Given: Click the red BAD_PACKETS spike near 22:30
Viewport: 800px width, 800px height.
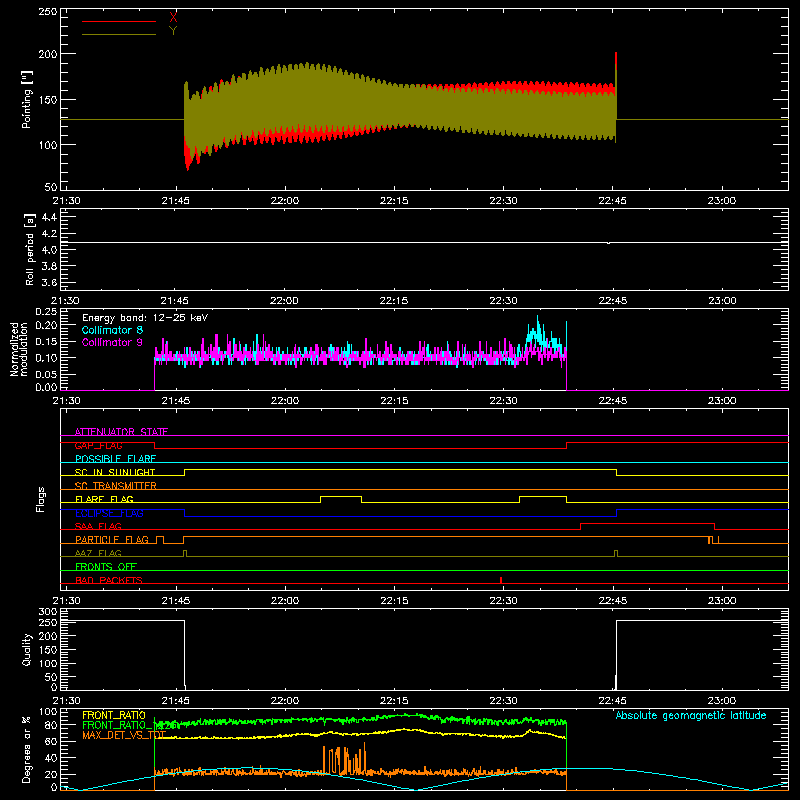Looking at the screenshot, I should click(501, 580).
